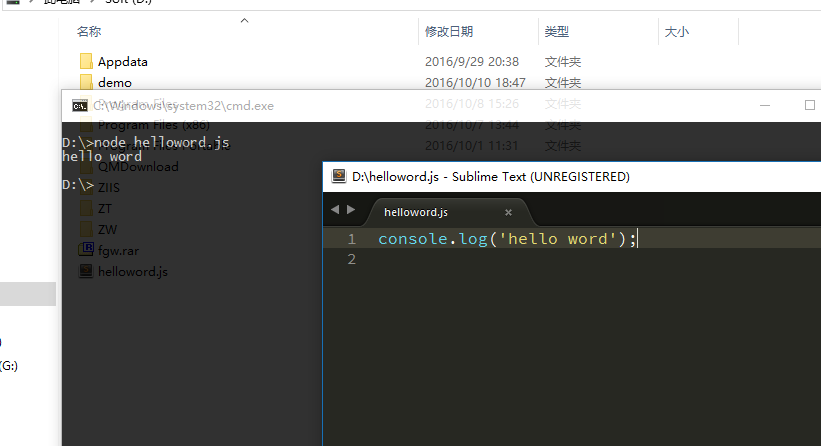Maximize the cmd.exe window

(x=810, y=106)
